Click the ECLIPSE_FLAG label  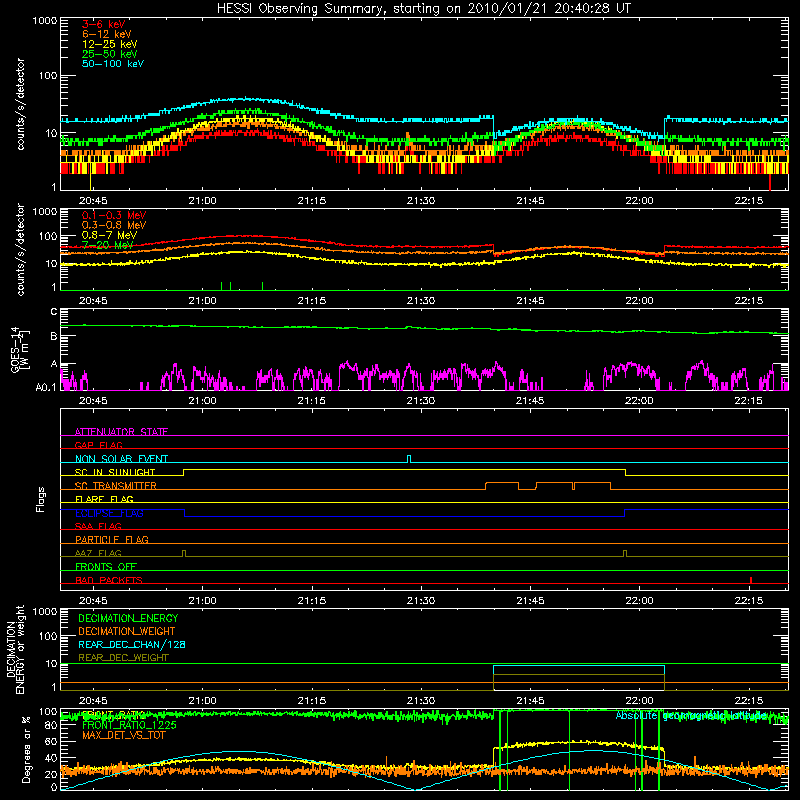click(109, 513)
